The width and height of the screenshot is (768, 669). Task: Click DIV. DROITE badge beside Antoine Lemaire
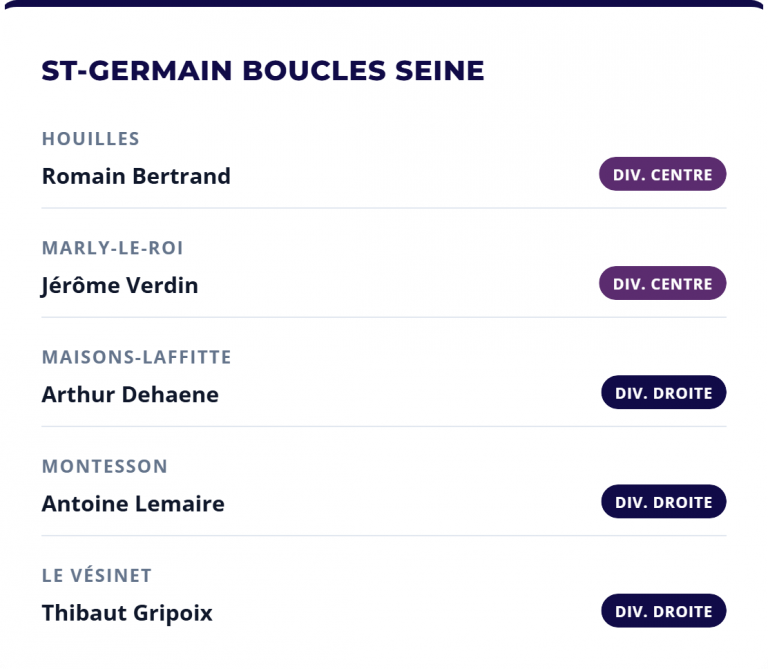point(663,502)
